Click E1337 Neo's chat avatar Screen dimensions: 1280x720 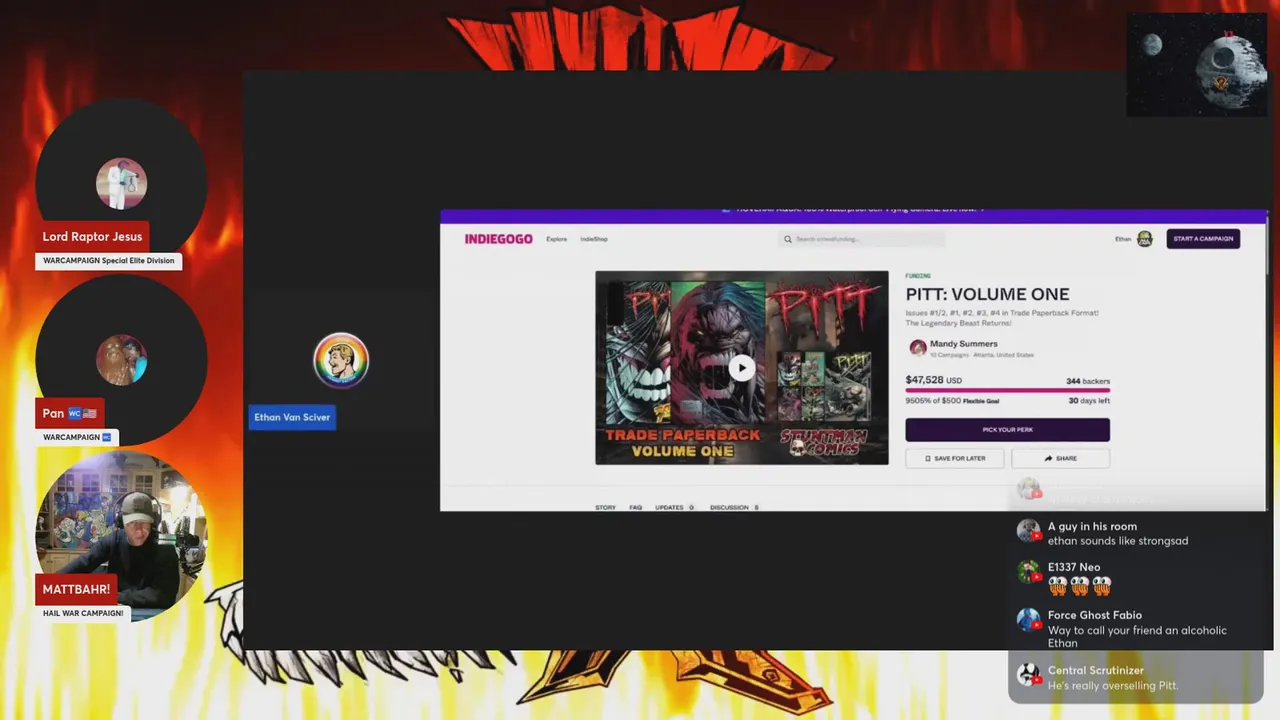pos(1029,572)
